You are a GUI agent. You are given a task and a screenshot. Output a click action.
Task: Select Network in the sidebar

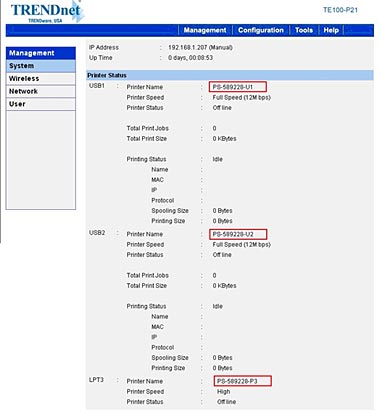tap(41, 91)
